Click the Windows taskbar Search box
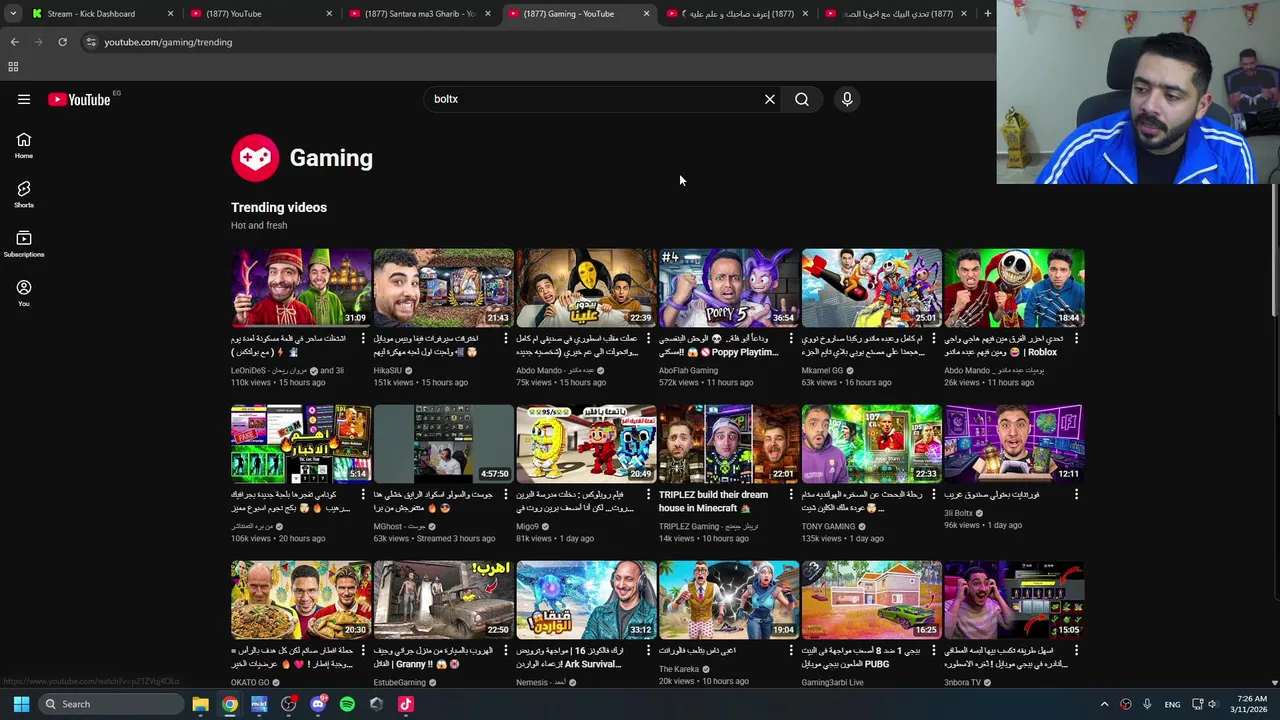 point(110,704)
